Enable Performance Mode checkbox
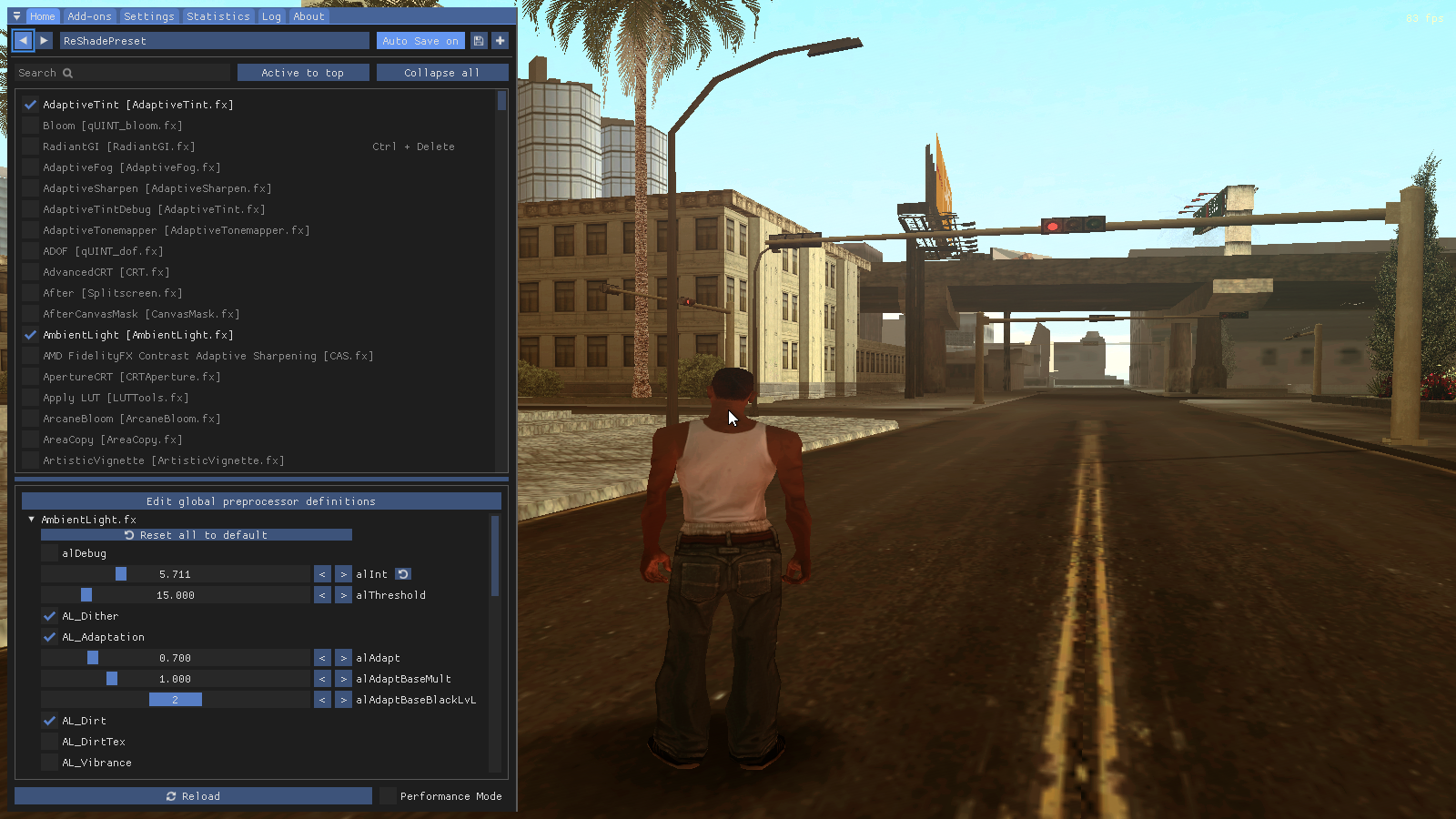Screen dimensions: 1456x819 pyautogui.click(x=389, y=796)
